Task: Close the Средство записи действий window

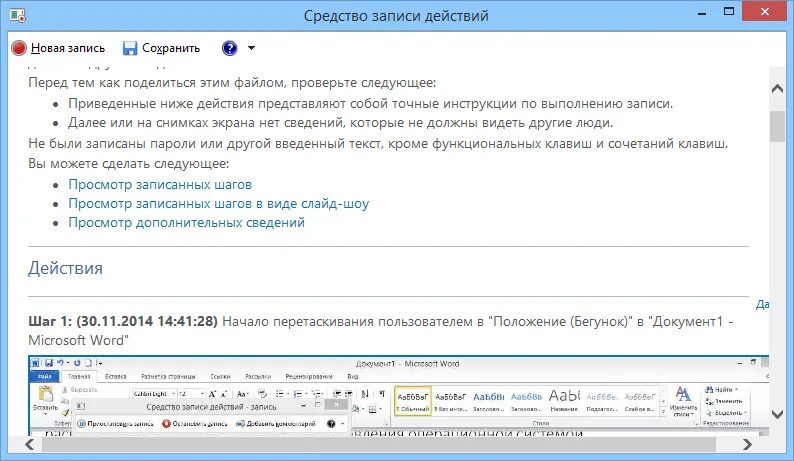Action: coord(765,12)
